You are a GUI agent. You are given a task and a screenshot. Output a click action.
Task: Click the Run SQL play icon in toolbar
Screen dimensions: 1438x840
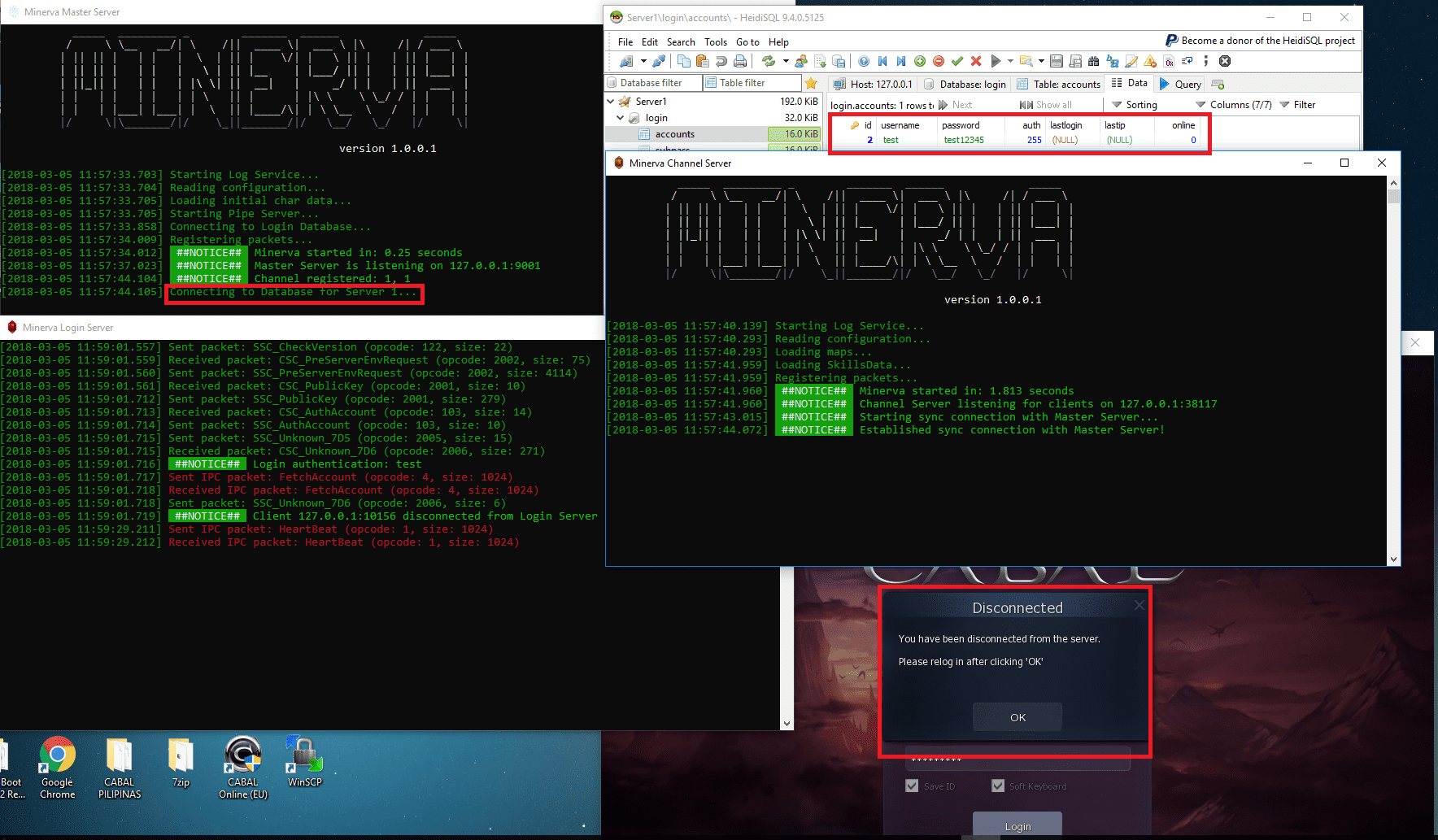tap(996, 61)
